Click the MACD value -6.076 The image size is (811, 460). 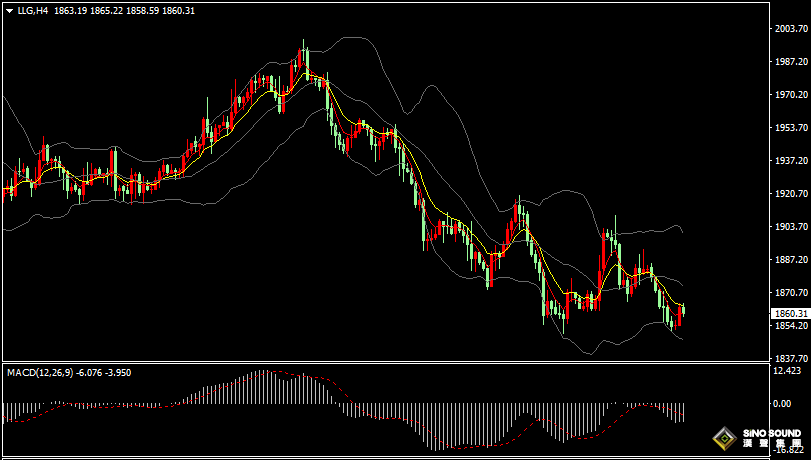click(89, 373)
